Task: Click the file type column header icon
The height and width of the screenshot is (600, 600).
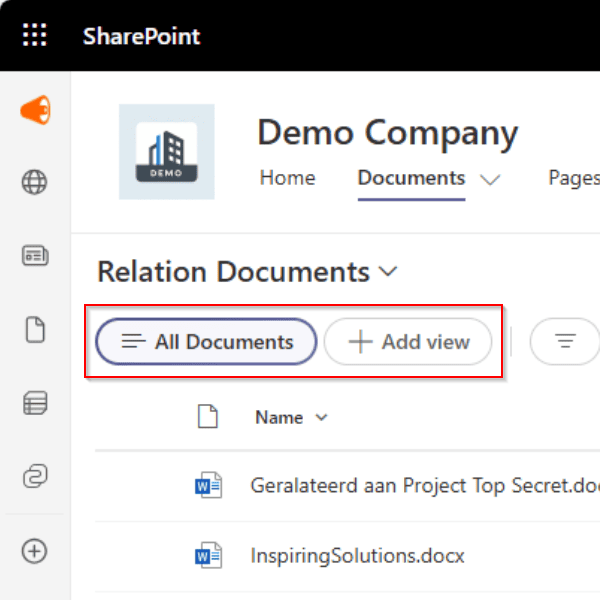Action: 207,417
